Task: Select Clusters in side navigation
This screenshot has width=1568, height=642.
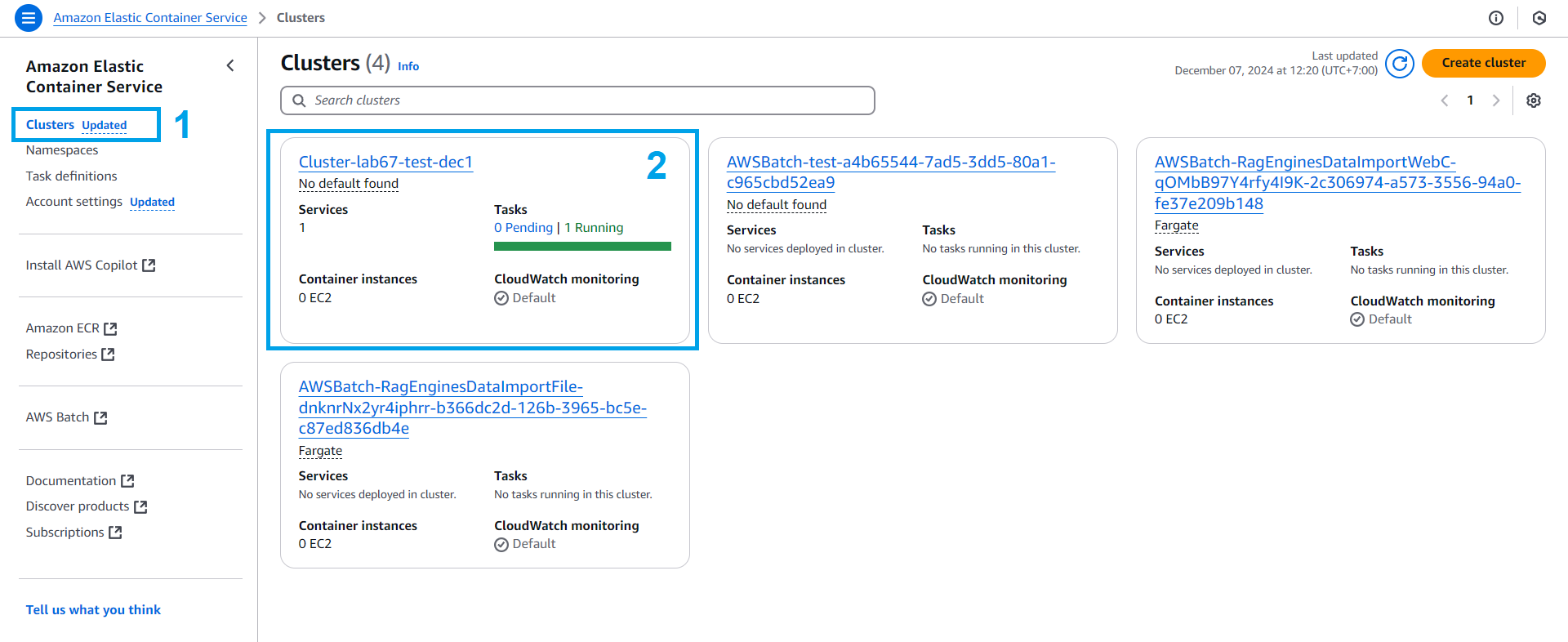Action: pyautogui.click(x=50, y=125)
